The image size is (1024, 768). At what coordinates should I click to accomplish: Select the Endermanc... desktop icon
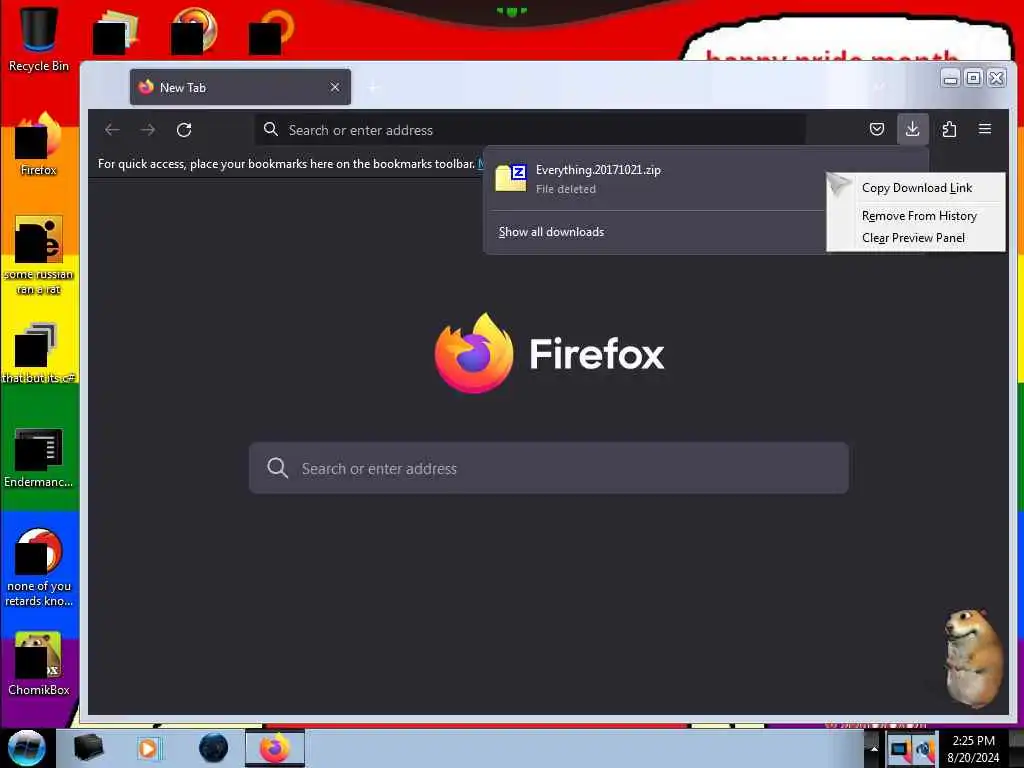click(x=39, y=457)
